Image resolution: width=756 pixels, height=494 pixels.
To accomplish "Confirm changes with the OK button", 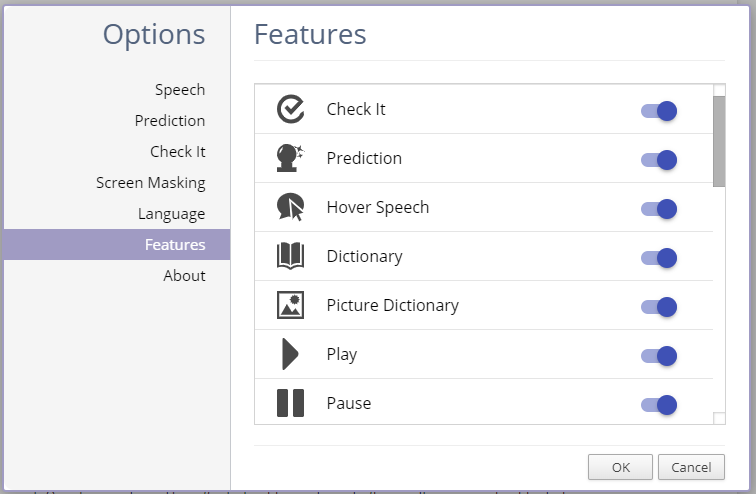I will (621, 467).
